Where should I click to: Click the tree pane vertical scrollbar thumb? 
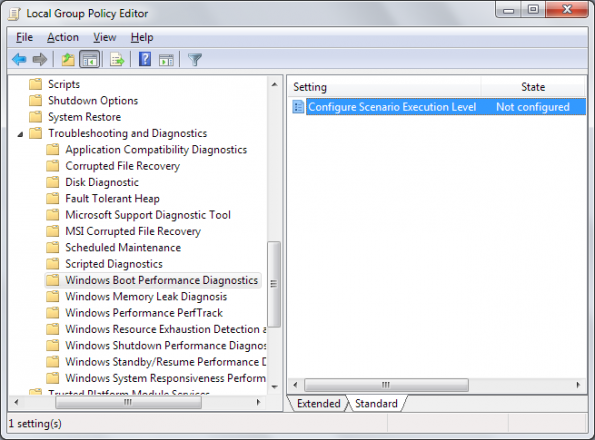click(274, 284)
